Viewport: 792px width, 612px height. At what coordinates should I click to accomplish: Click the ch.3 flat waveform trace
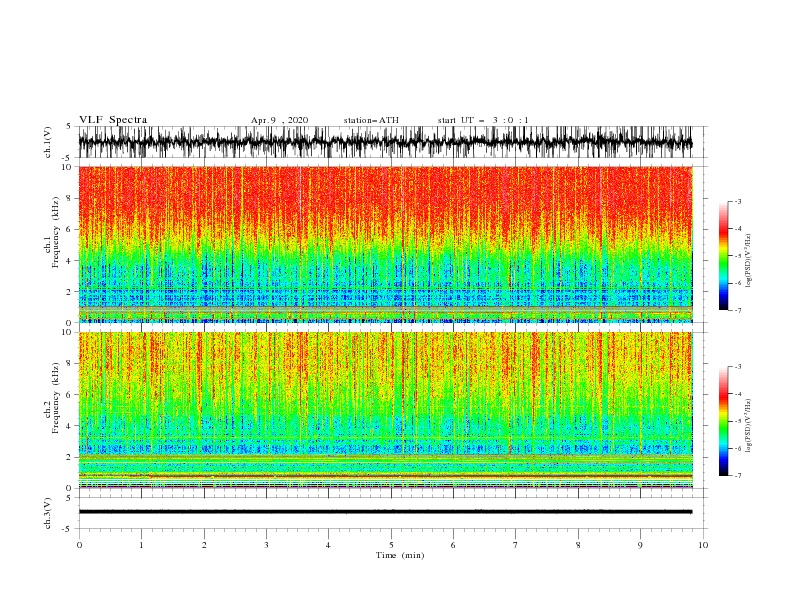click(385, 512)
